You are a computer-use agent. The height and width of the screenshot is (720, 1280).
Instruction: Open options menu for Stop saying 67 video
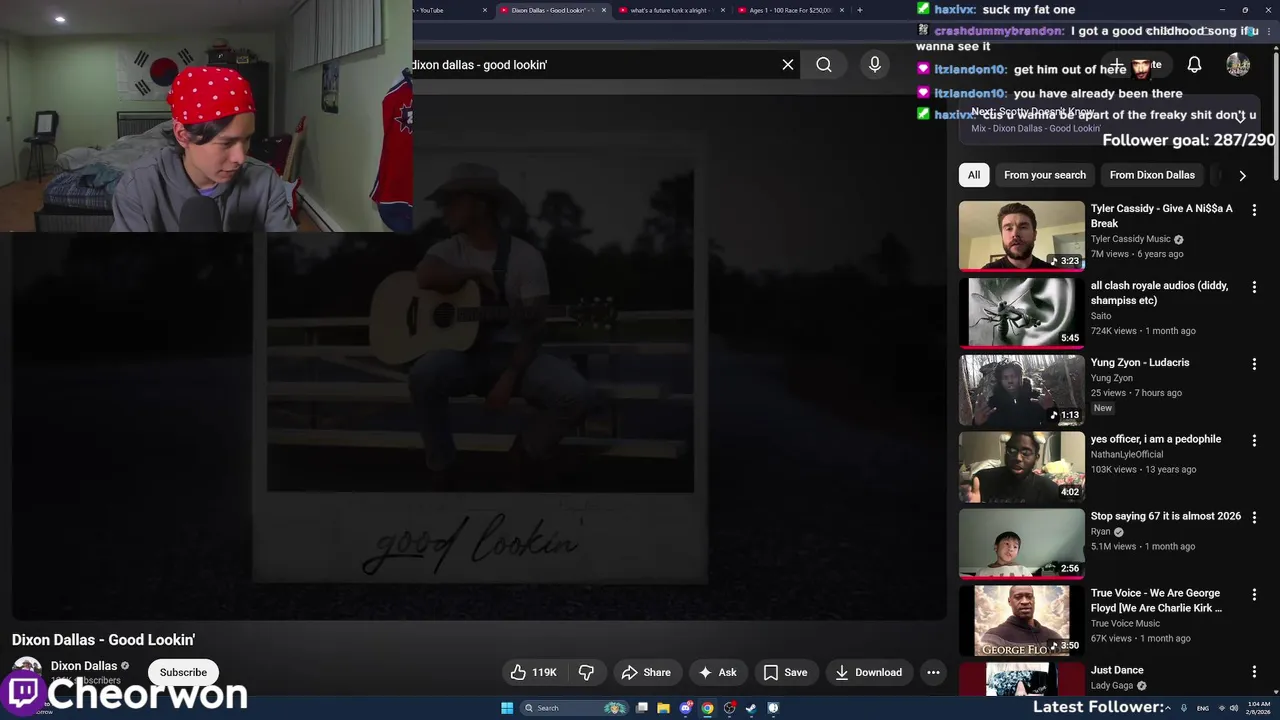coord(1254,518)
